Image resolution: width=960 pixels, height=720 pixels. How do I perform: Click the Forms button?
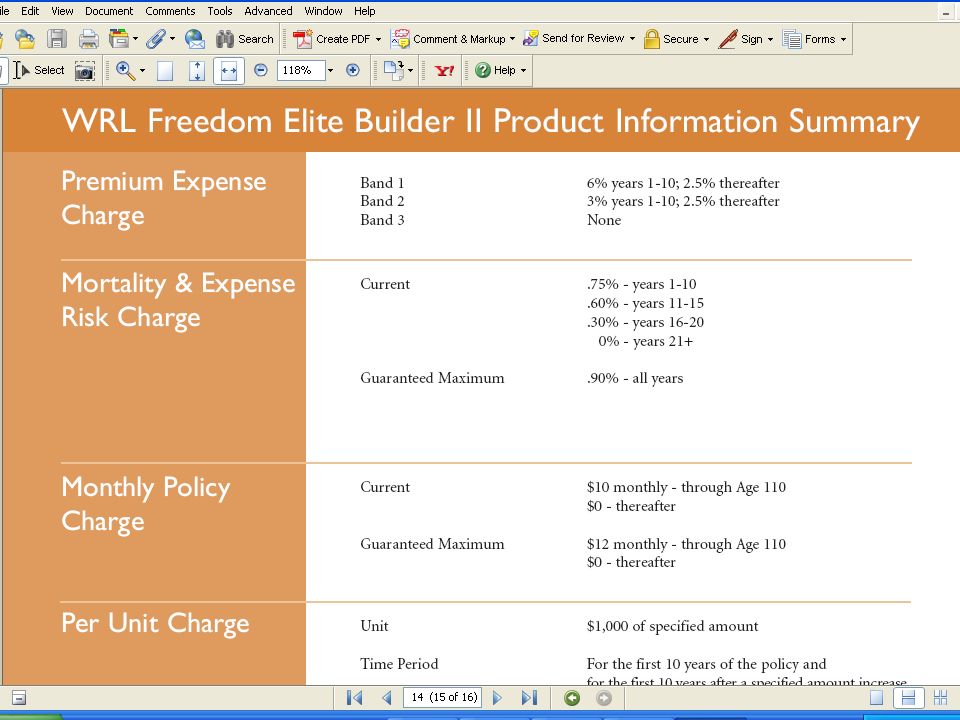click(x=809, y=39)
